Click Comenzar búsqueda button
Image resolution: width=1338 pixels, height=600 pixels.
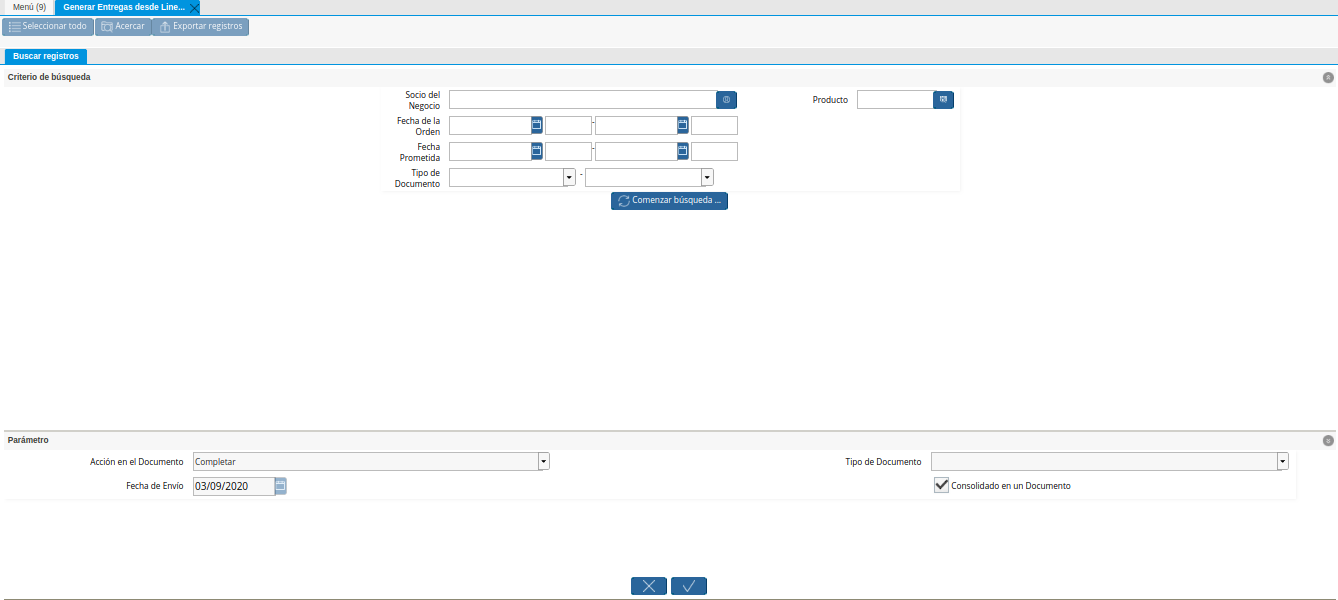pos(669,200)
